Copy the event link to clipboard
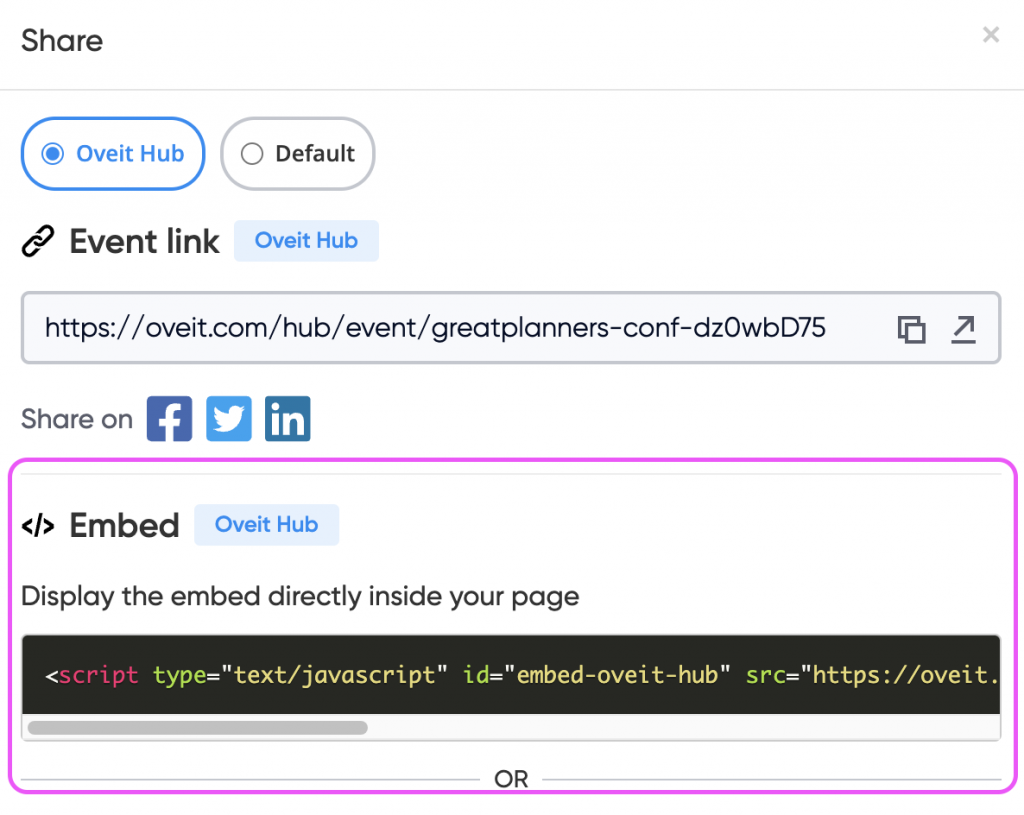The height and width of the screenshot is (815, 1024). point(911,329)
